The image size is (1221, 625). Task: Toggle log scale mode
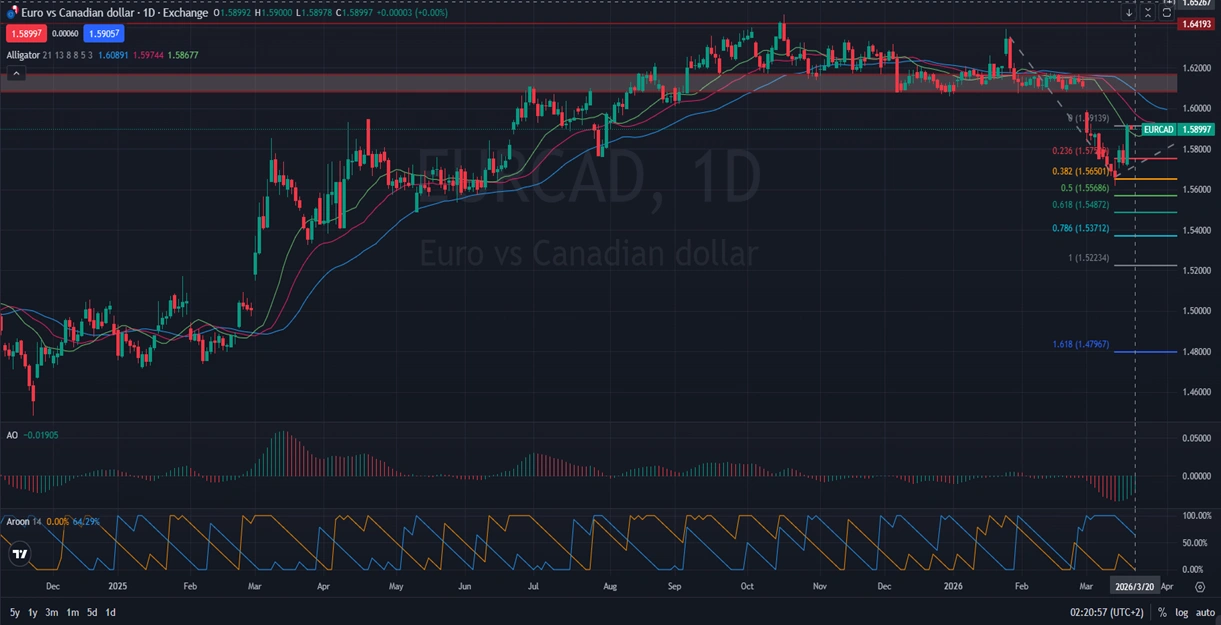1181,612
